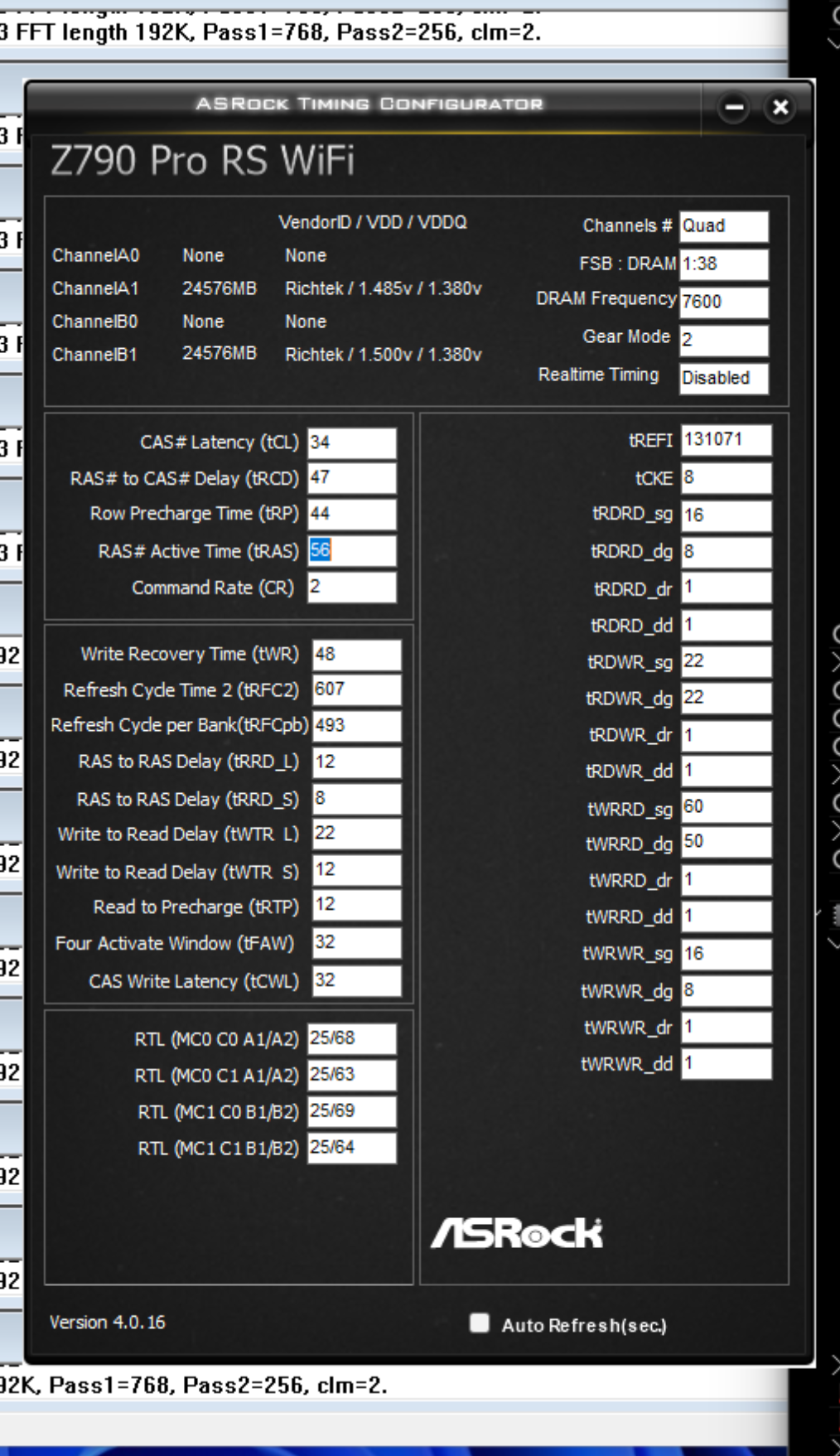
Task: Click the RTL MC1 C1 B1/B2 field
Action: tap(352, 1148)
